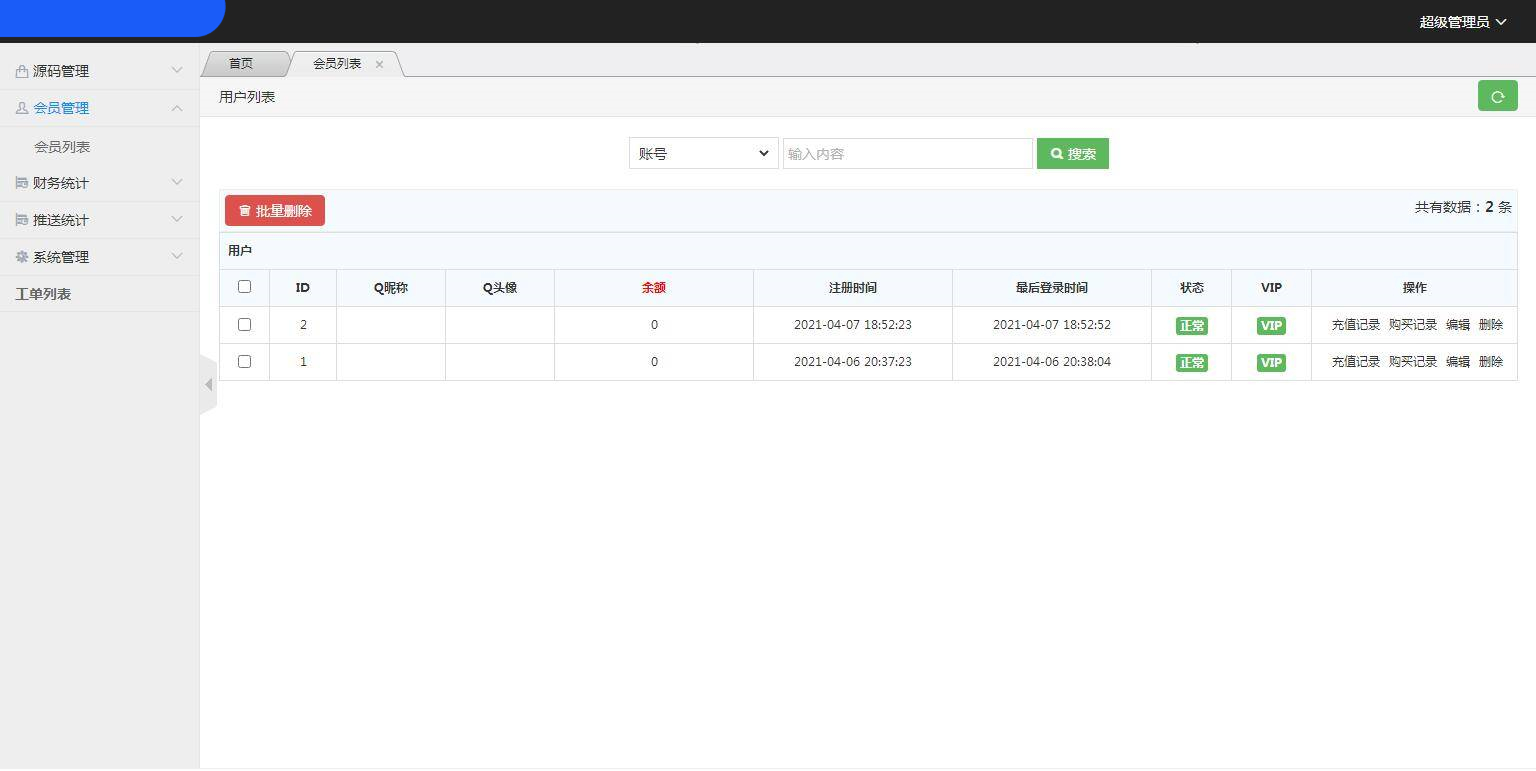Open the 账号 search field dropdown
This screenshot has height=771, width=1536.
[x=703, y=153]
